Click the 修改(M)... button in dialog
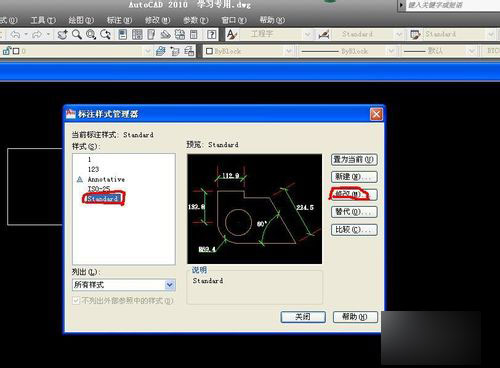This screenshot has height=368, width=500. (x=354, y=194)
